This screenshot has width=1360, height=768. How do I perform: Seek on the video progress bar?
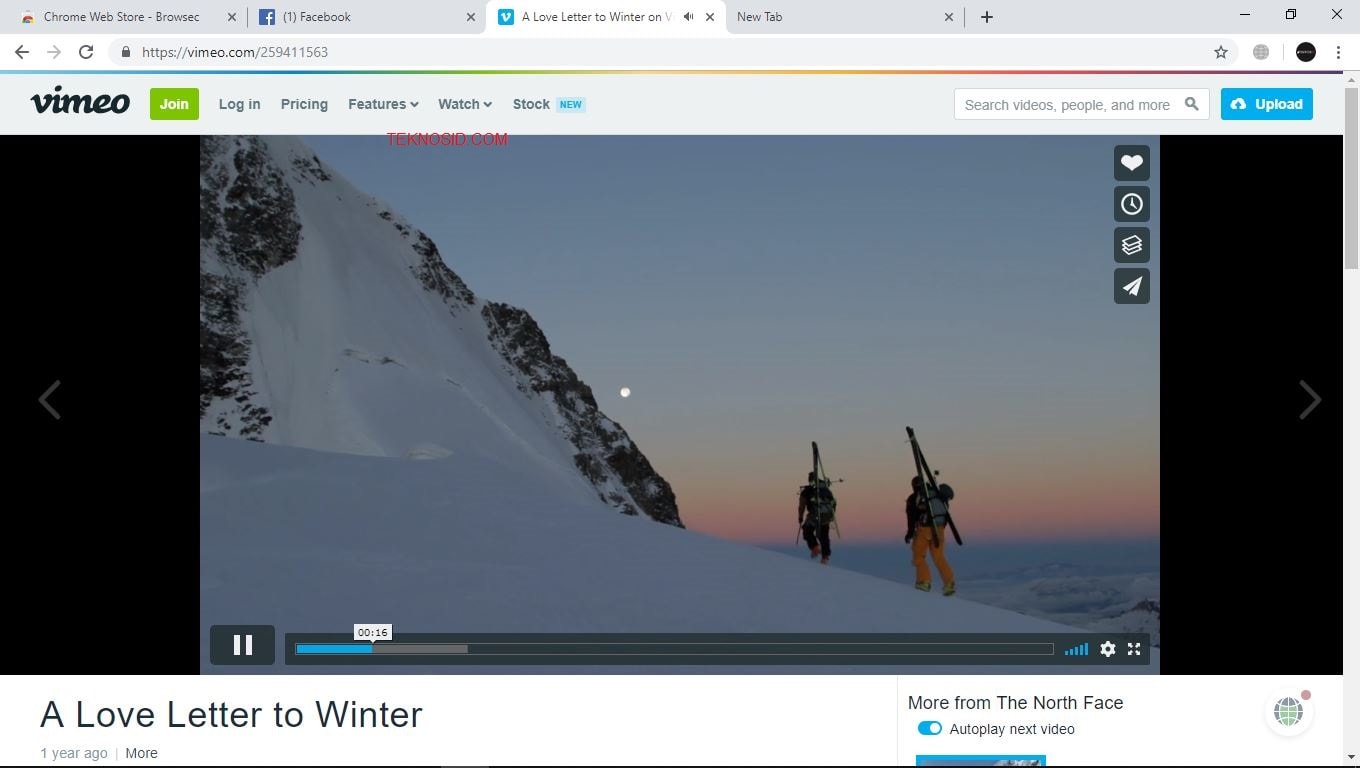[x=674, y=649]
